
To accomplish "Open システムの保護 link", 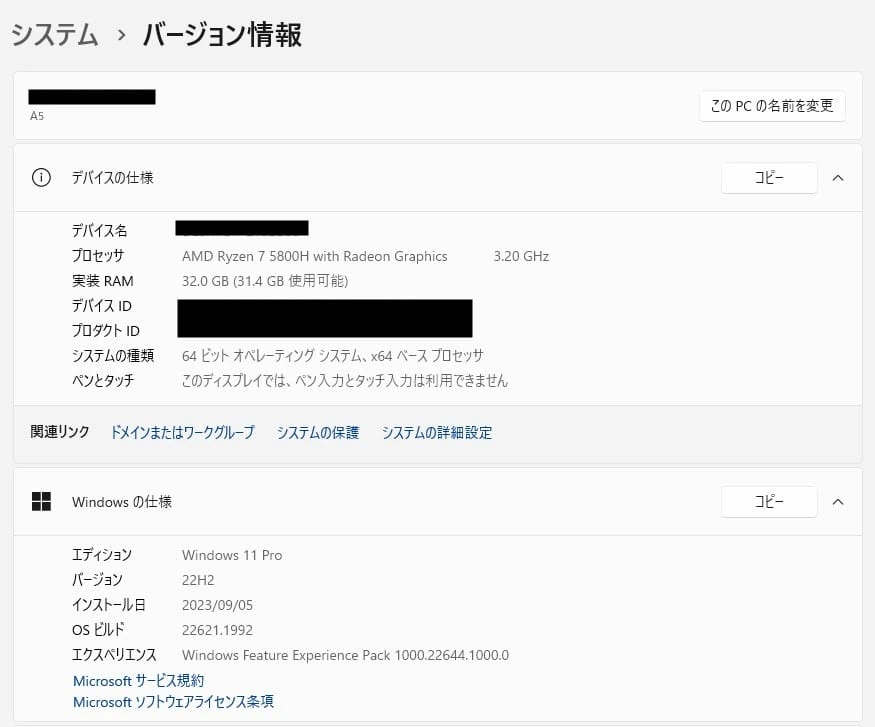I will pyautogui.click(x=318, y=433).
